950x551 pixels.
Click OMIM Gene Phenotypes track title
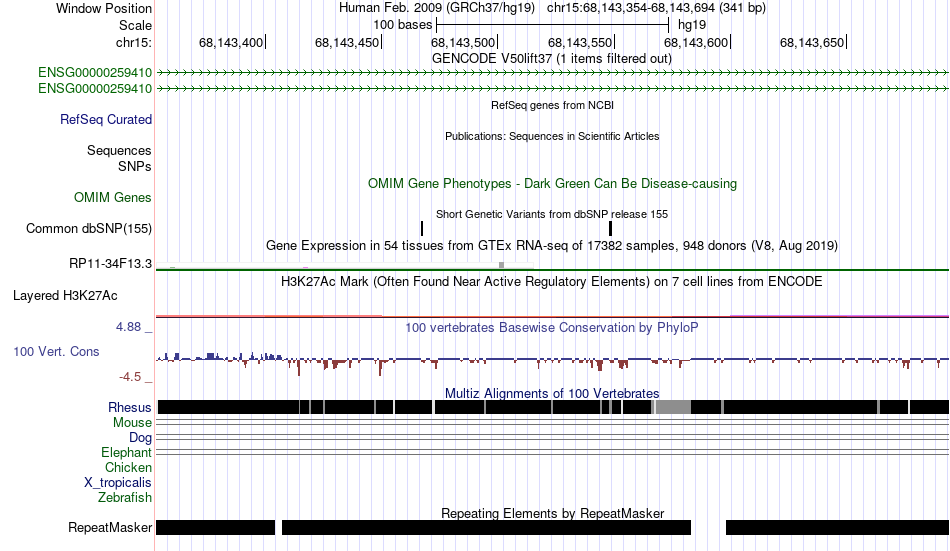[x=552, y=184]
